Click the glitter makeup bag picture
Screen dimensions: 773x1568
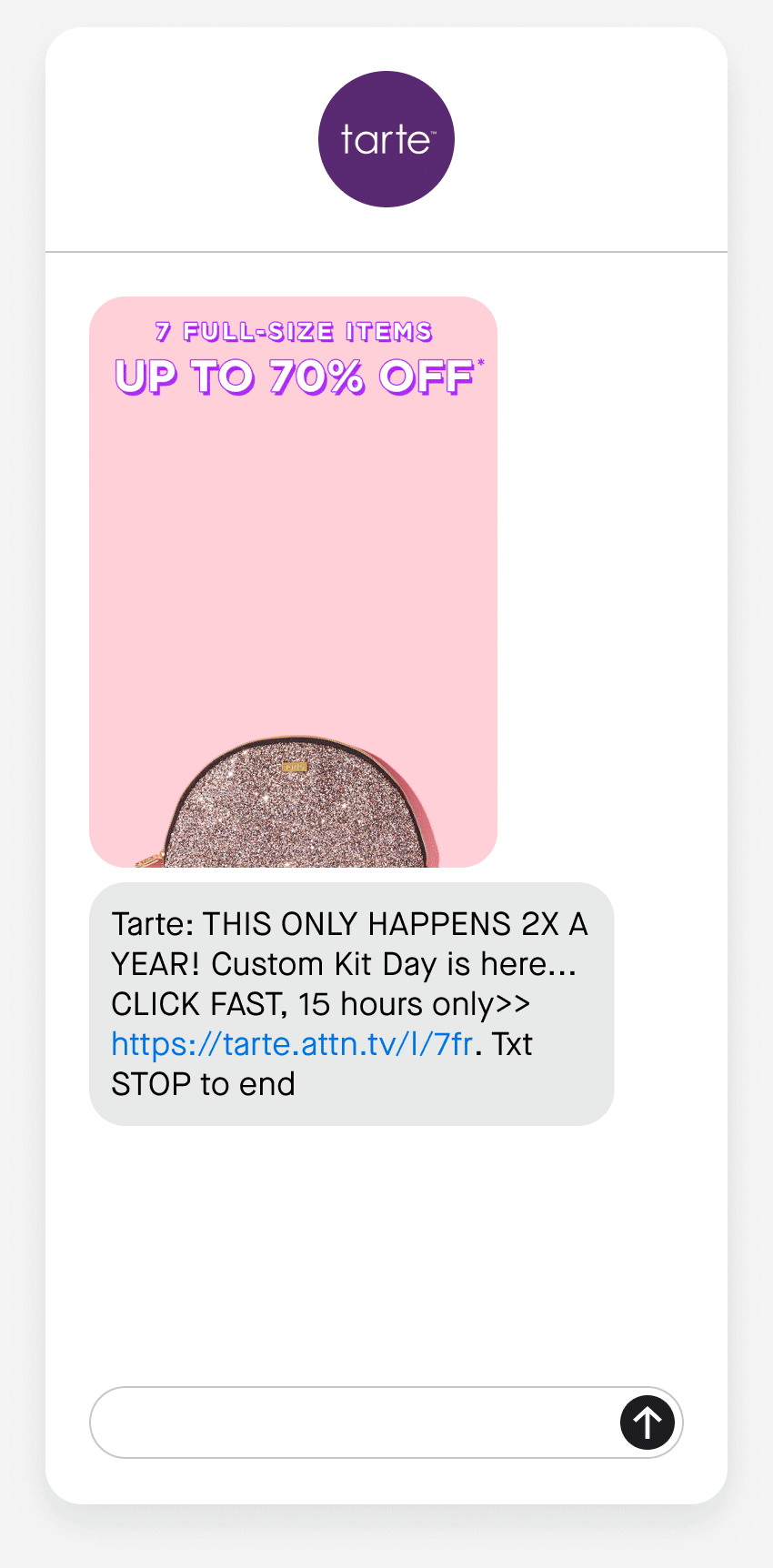pyautogui.click(x=289, y=802)
